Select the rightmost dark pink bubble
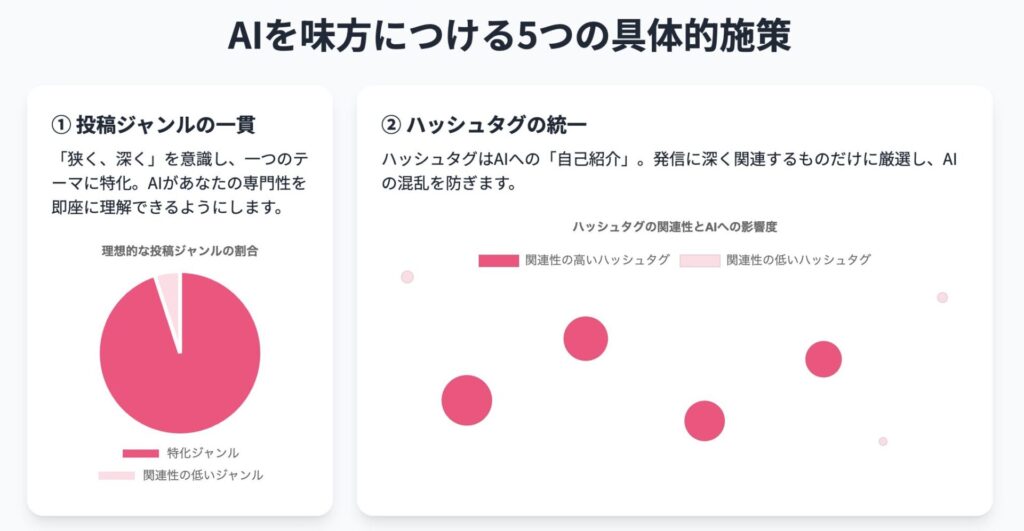Screen dimensions: 1024x531 pos(823,359)
